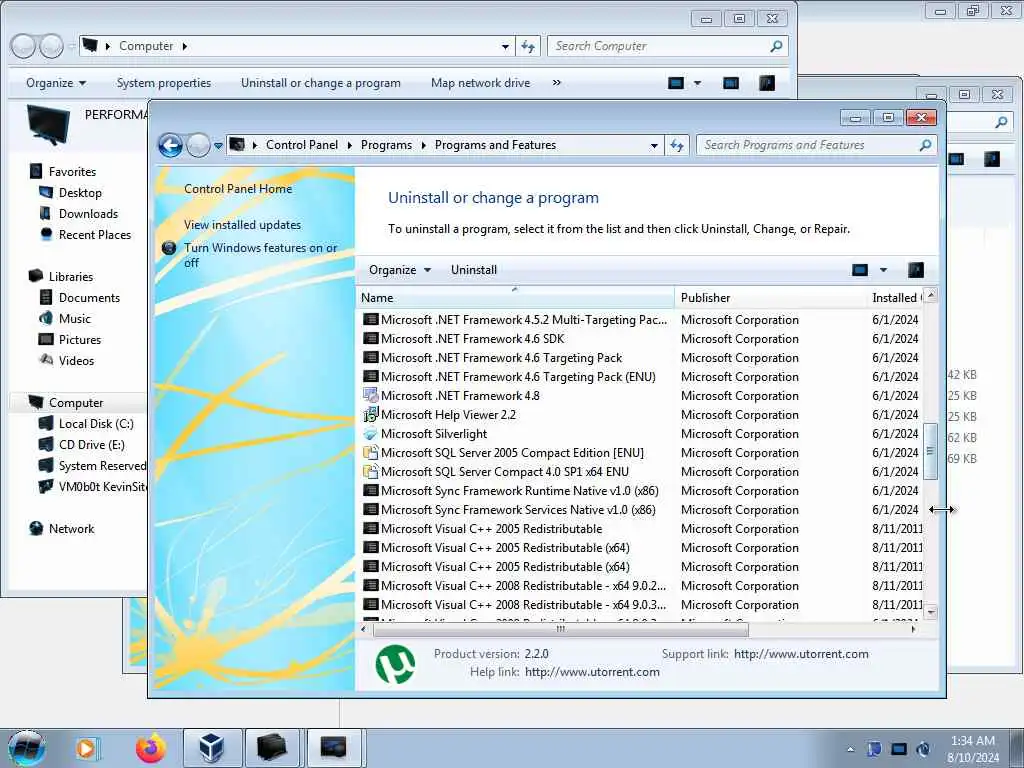Open recent pages dropdown next to forward button
The width and height of the screenshot is (1024, 768).
pos(218,146)
